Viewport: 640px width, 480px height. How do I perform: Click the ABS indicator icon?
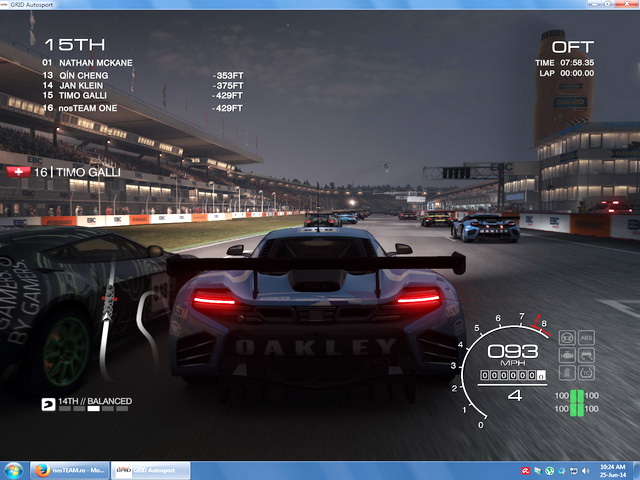pos(586,338)
